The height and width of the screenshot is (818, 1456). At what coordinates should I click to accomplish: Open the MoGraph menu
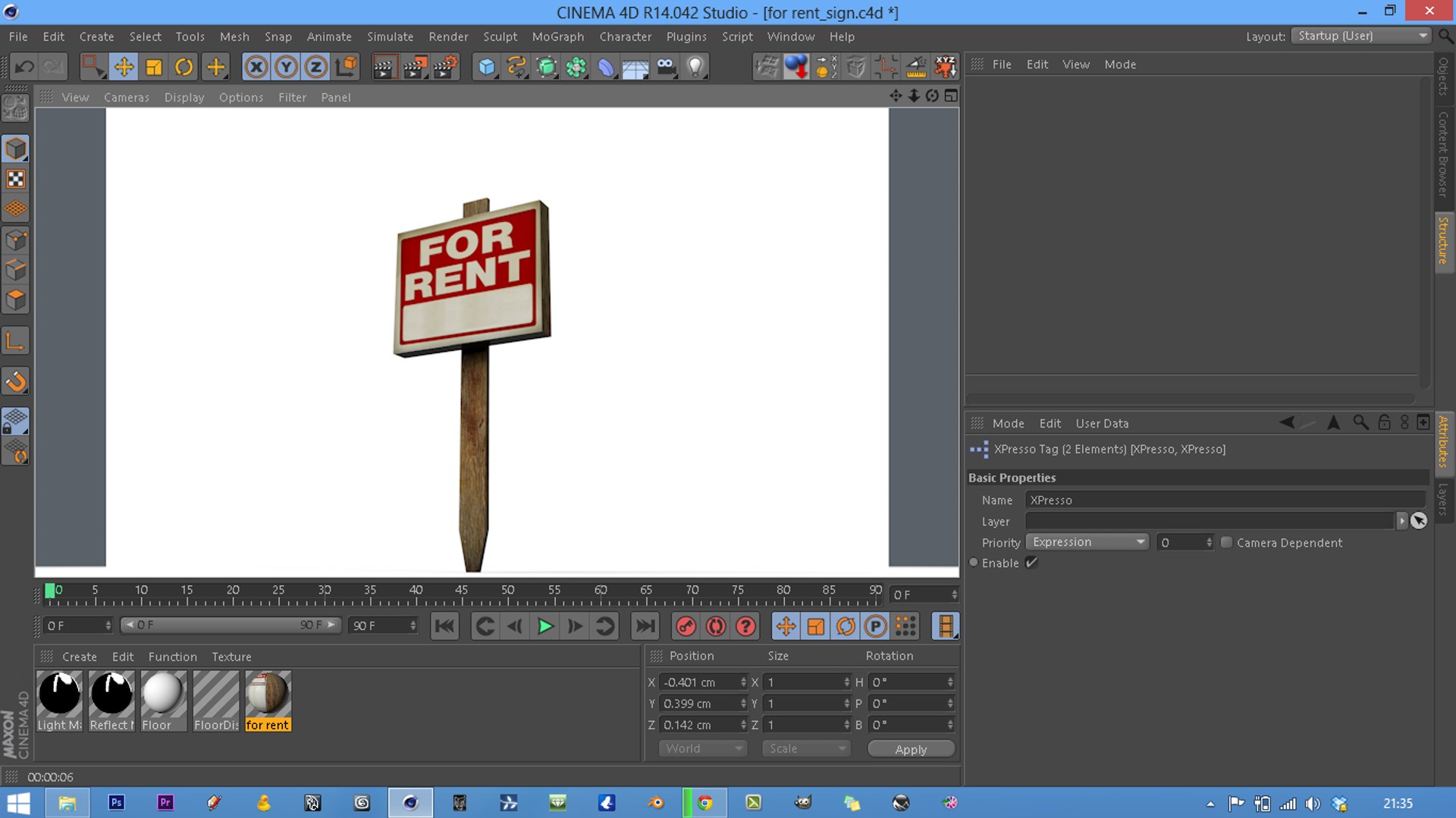557,36
